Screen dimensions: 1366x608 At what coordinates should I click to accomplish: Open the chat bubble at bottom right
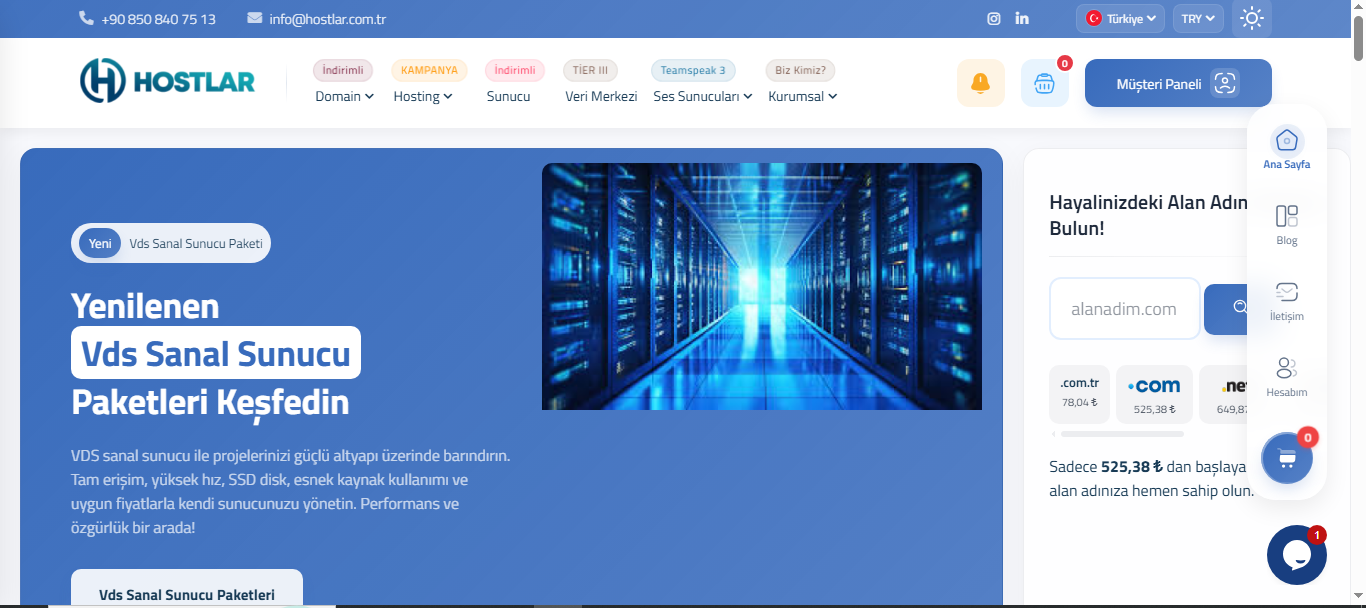click(1297, 555)
